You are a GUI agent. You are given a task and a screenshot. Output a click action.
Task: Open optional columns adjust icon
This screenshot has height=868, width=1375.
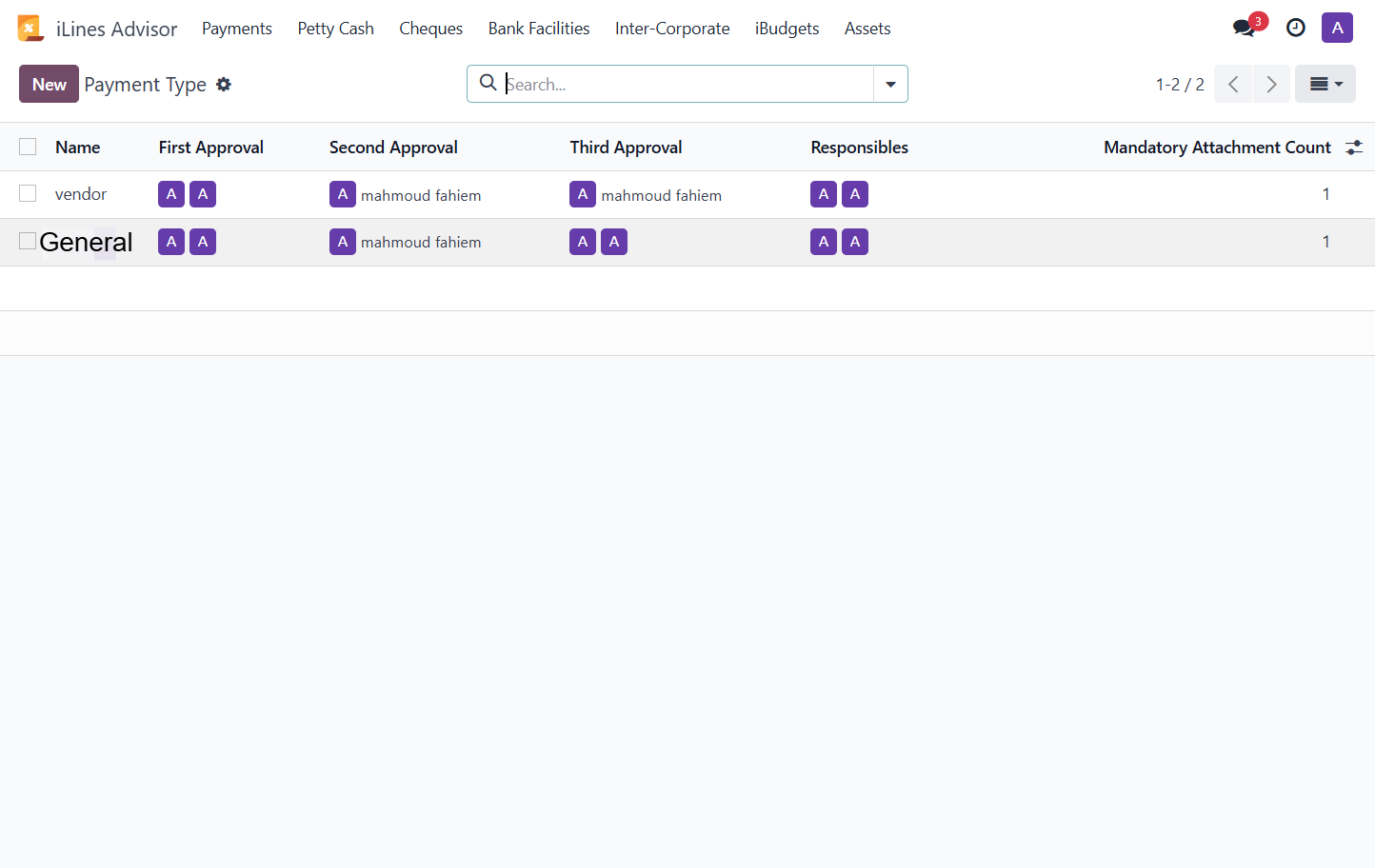click(1353, 148)
